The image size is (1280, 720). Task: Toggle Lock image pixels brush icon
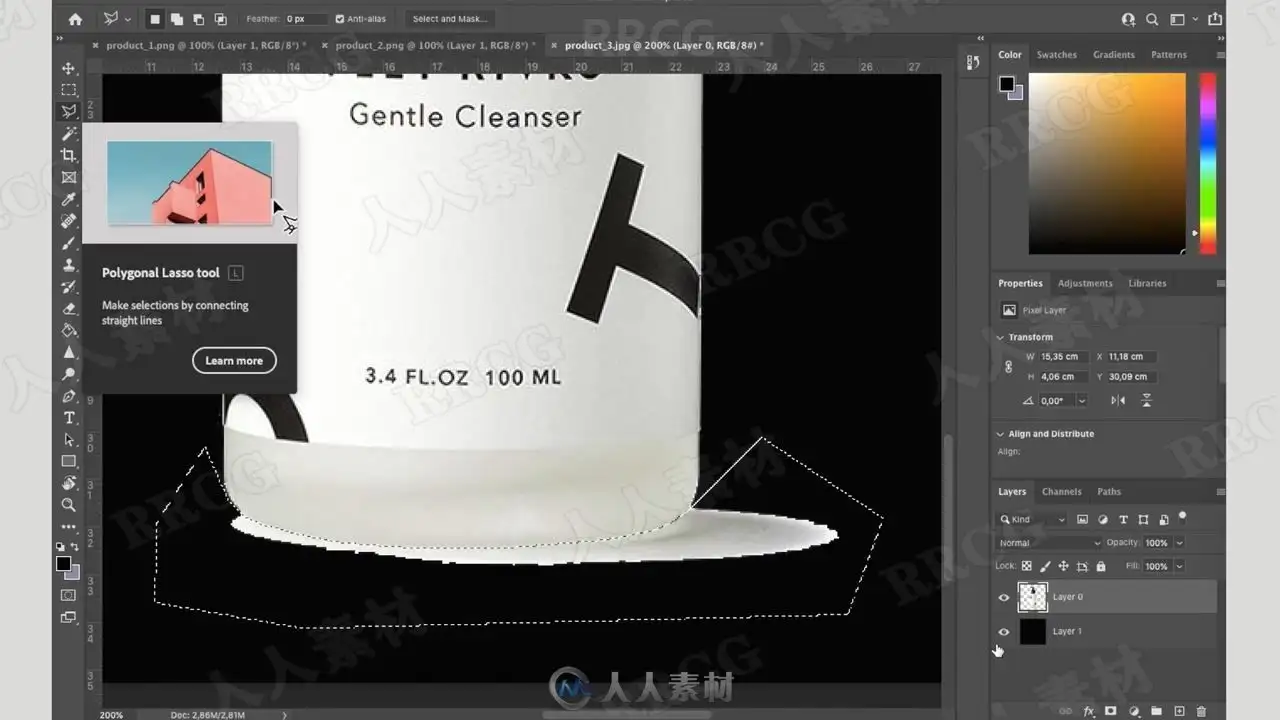tap(1044, 566)
